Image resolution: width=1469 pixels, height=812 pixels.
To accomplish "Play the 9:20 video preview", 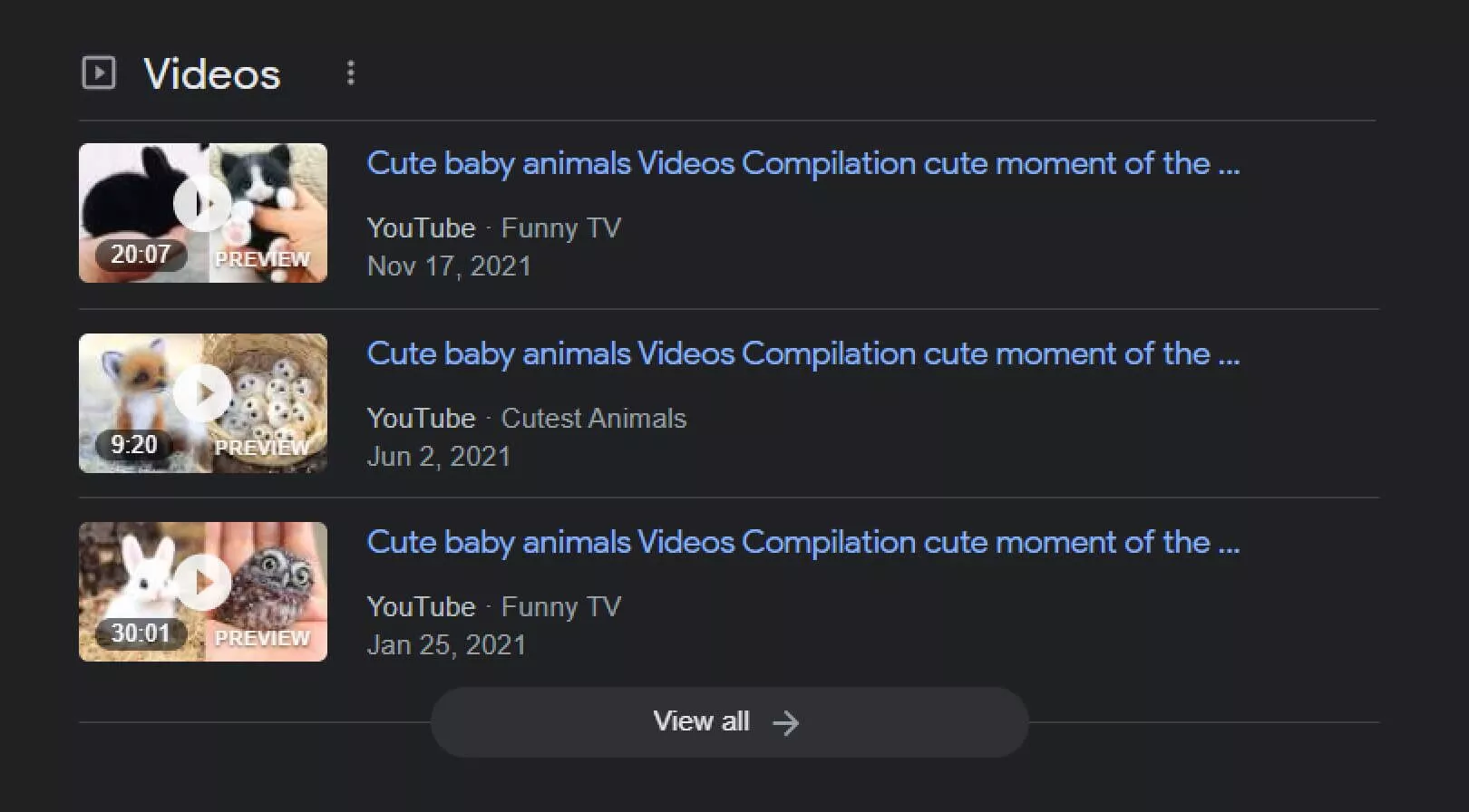I will coord(202,393).
